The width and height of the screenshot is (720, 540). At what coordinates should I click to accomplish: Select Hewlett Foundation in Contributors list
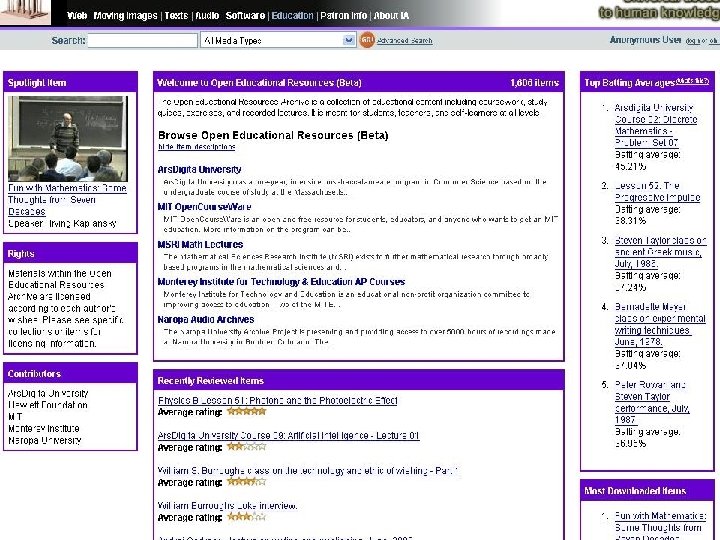point(48,405)
